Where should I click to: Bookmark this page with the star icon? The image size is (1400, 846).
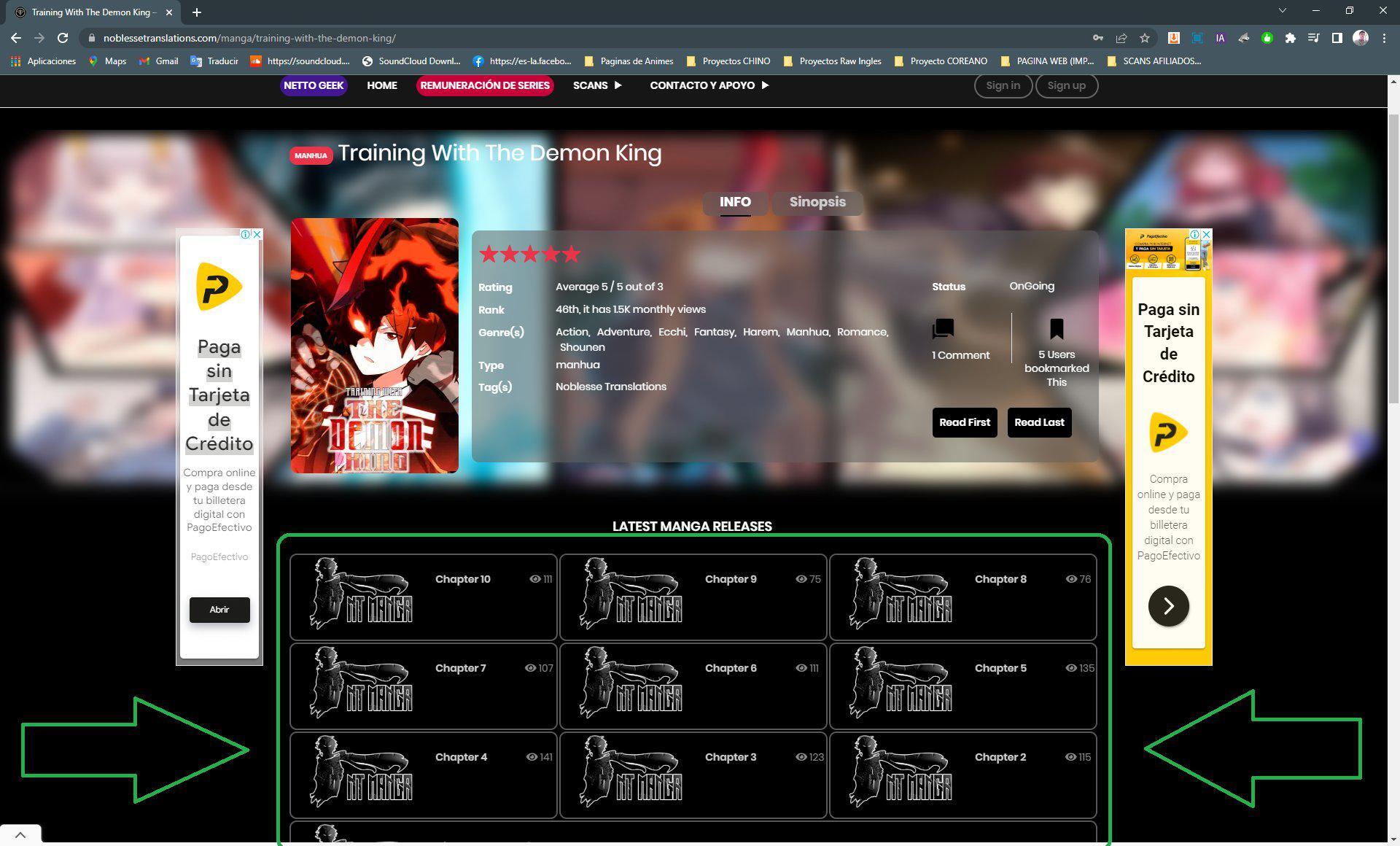tap(1145, 38)
